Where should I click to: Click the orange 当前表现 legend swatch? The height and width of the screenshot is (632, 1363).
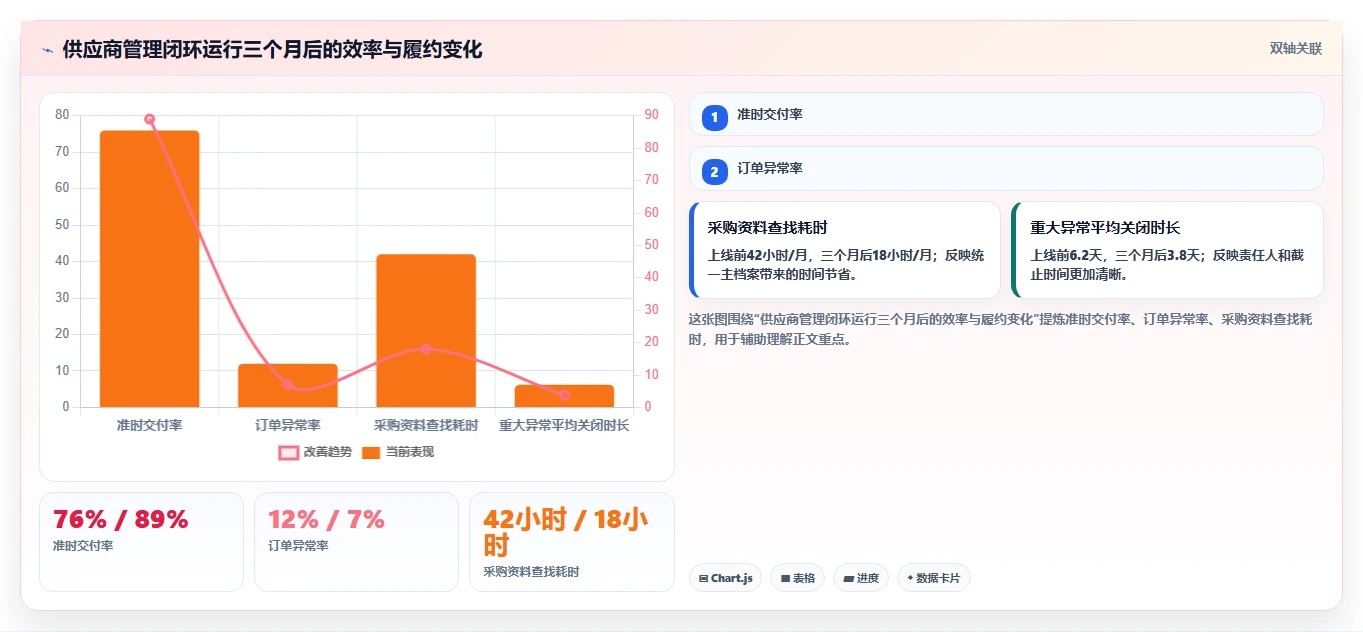click(371, 452)
